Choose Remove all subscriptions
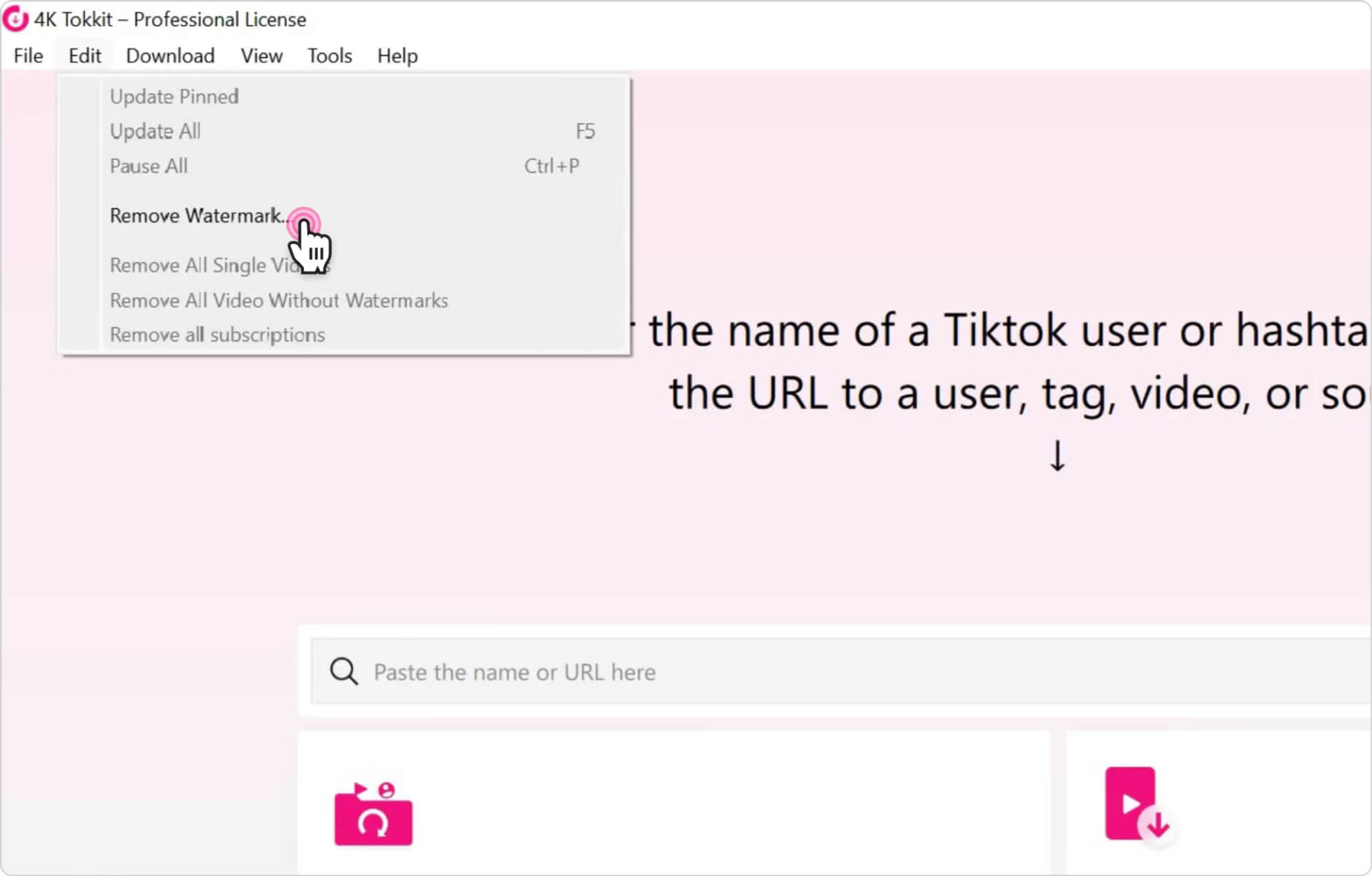This screenshot has width=1372, height=876. click(x=217, y=335)
